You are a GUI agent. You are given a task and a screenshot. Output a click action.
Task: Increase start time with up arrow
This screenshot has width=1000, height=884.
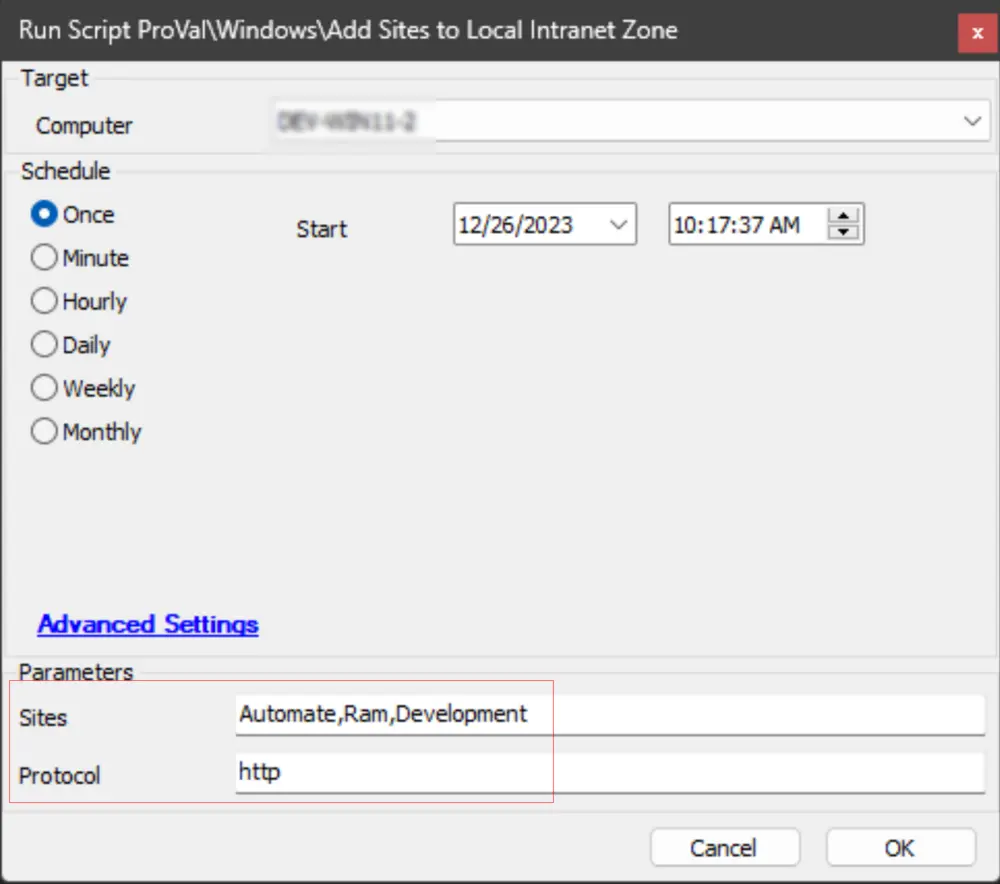[x=843, y=216]
